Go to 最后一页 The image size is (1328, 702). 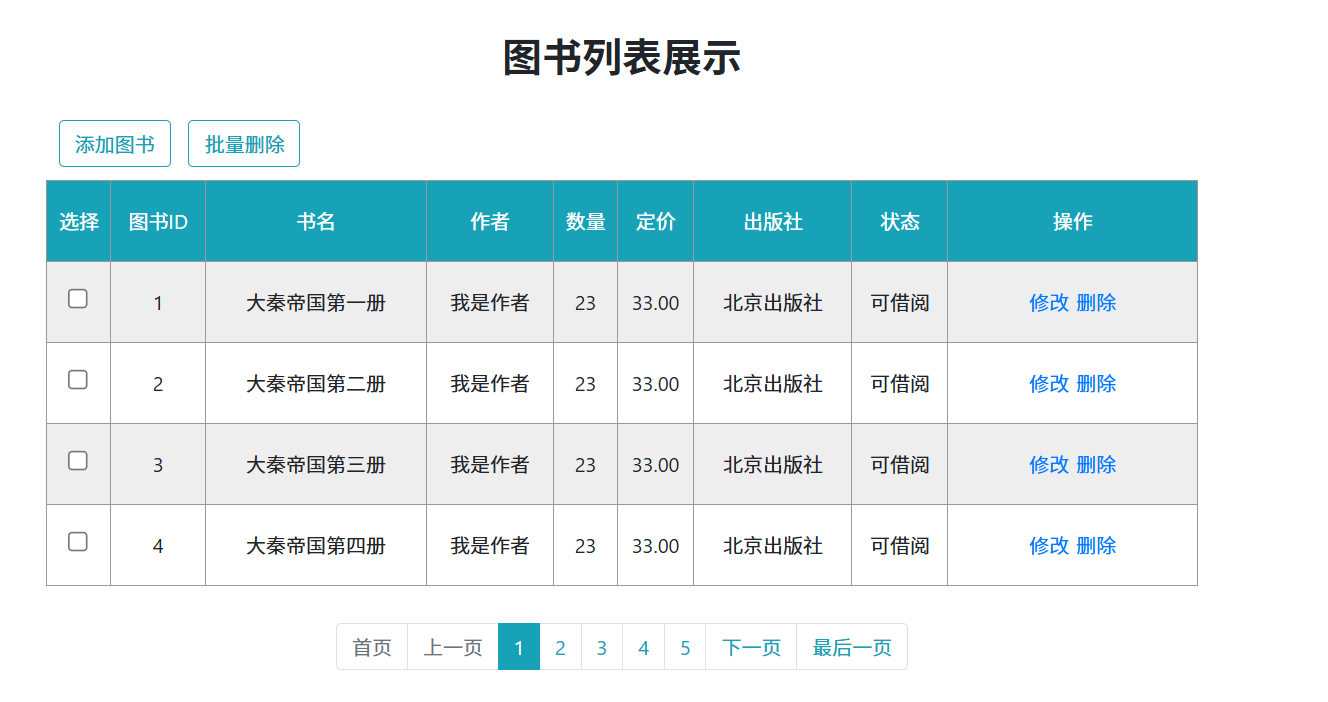(x=852, y=647)
